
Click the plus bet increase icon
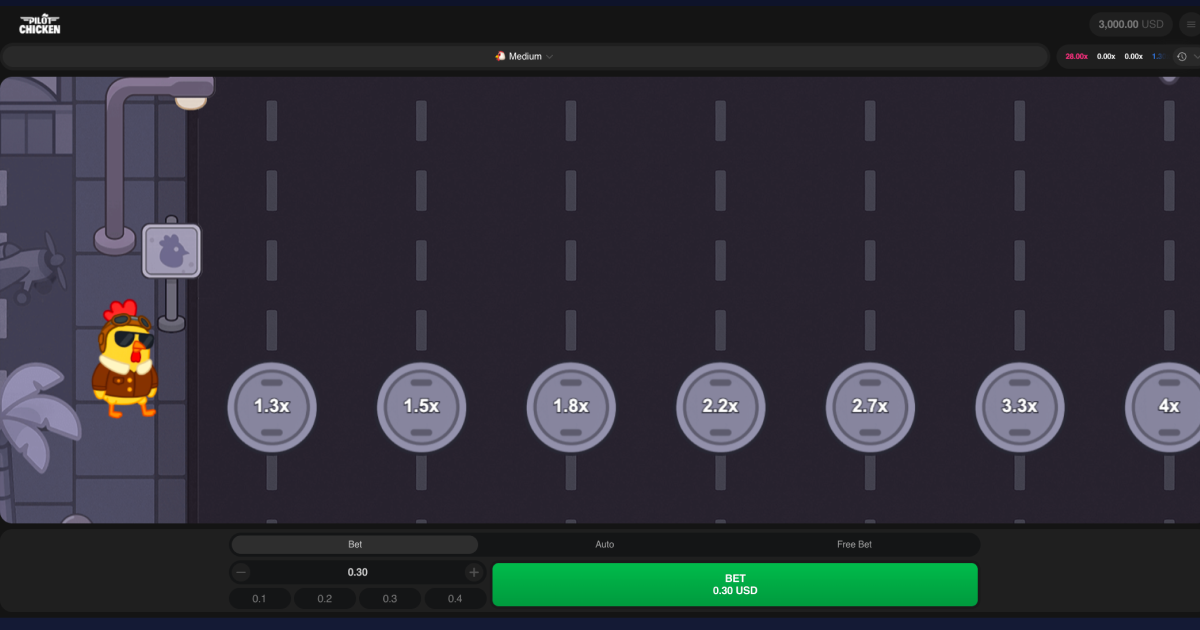(x=474, y=572)
